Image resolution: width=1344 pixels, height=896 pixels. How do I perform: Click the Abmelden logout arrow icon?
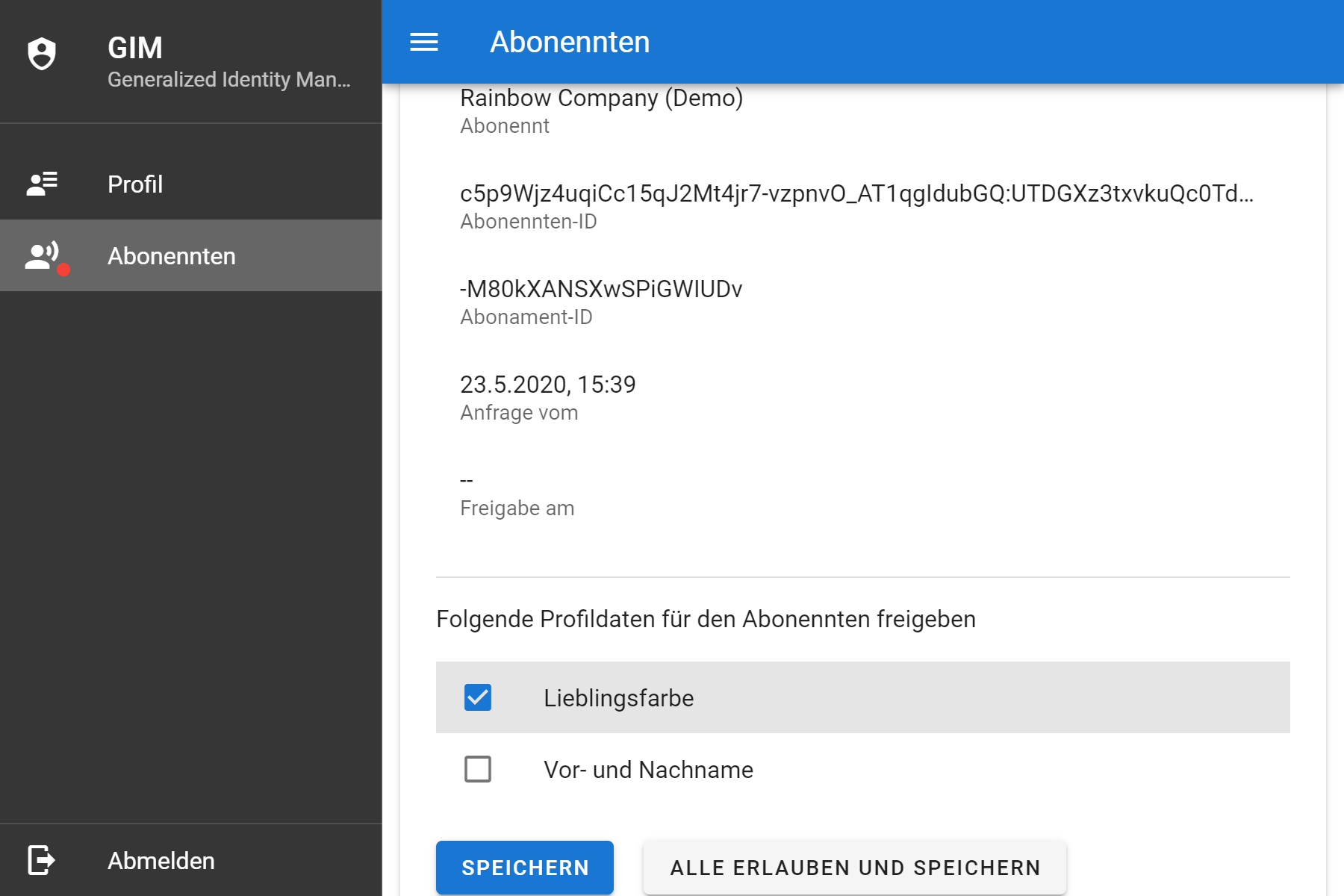pyautogui.click(x=42, y=860)
